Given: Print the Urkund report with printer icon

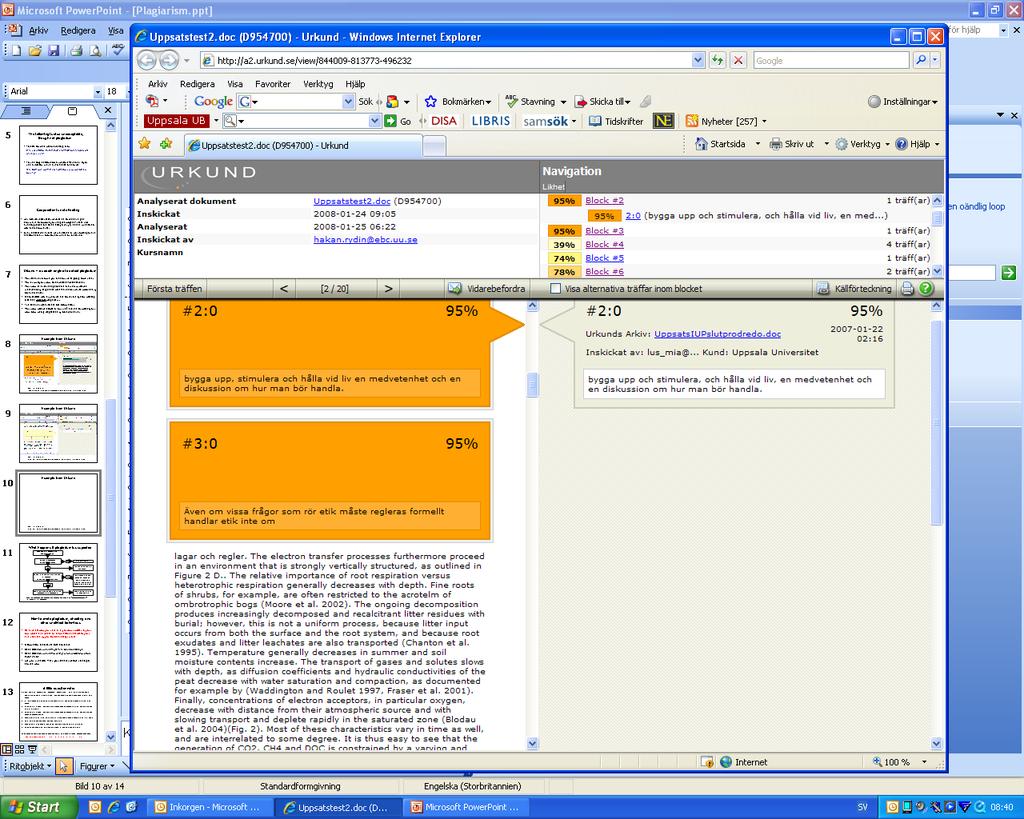Looking at the screenshot, I should [x=907, y=288].
